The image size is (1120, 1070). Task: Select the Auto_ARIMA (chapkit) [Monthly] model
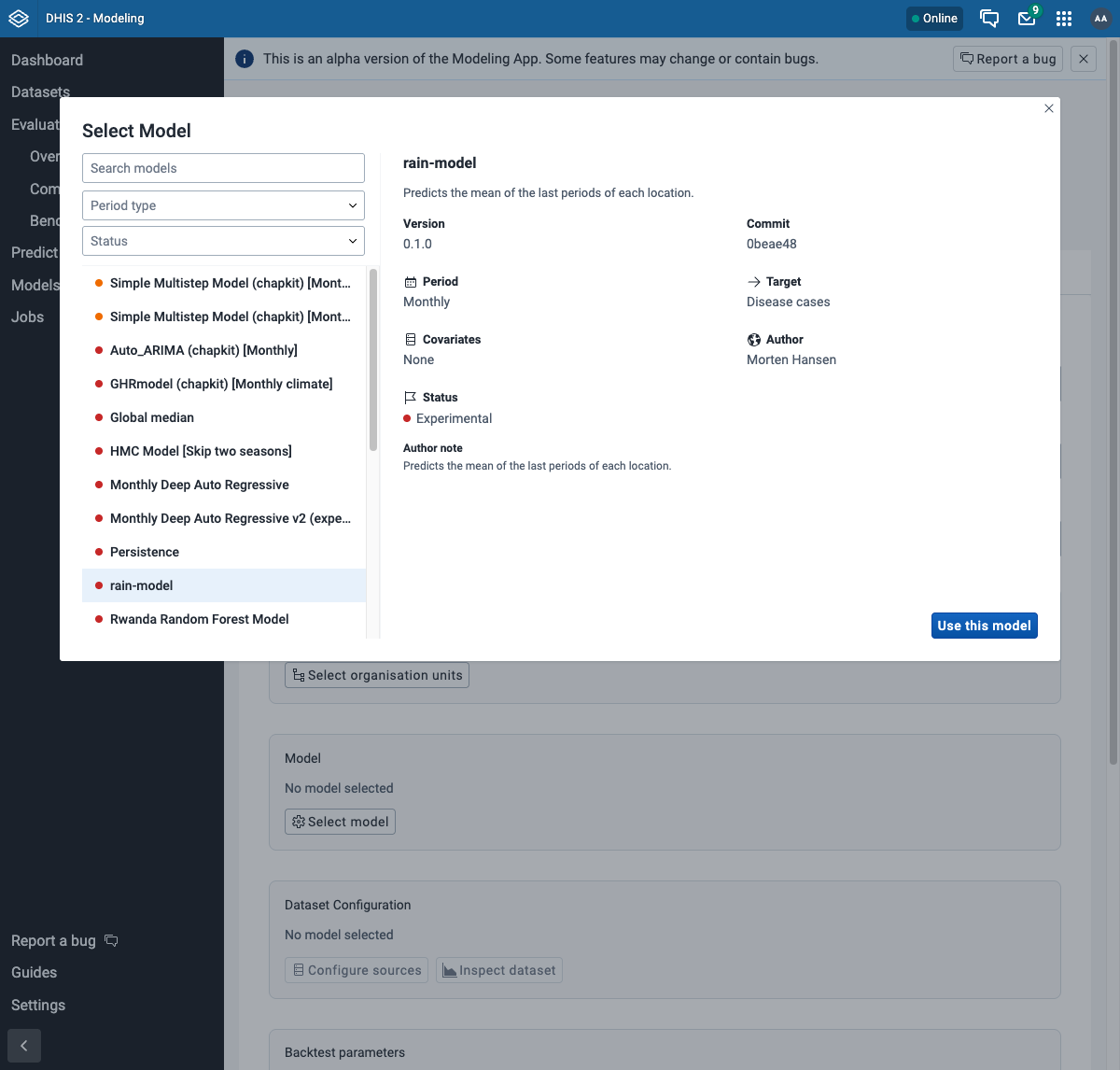(x=224, y=350)
